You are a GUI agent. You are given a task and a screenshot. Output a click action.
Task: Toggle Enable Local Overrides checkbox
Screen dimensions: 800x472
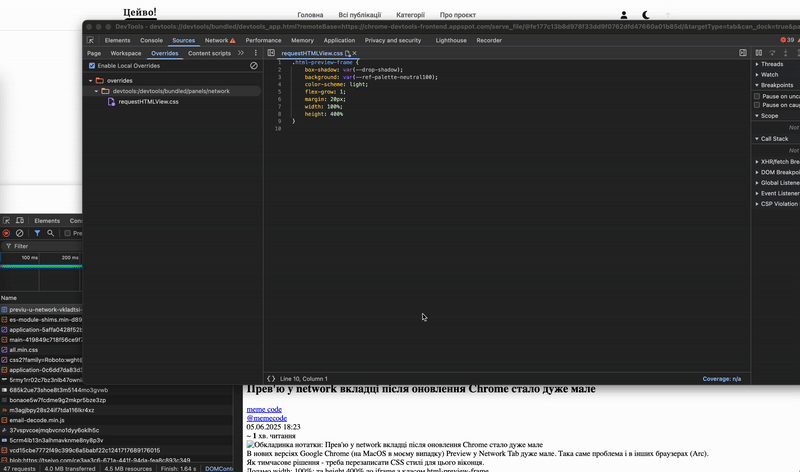pos(92,65)
